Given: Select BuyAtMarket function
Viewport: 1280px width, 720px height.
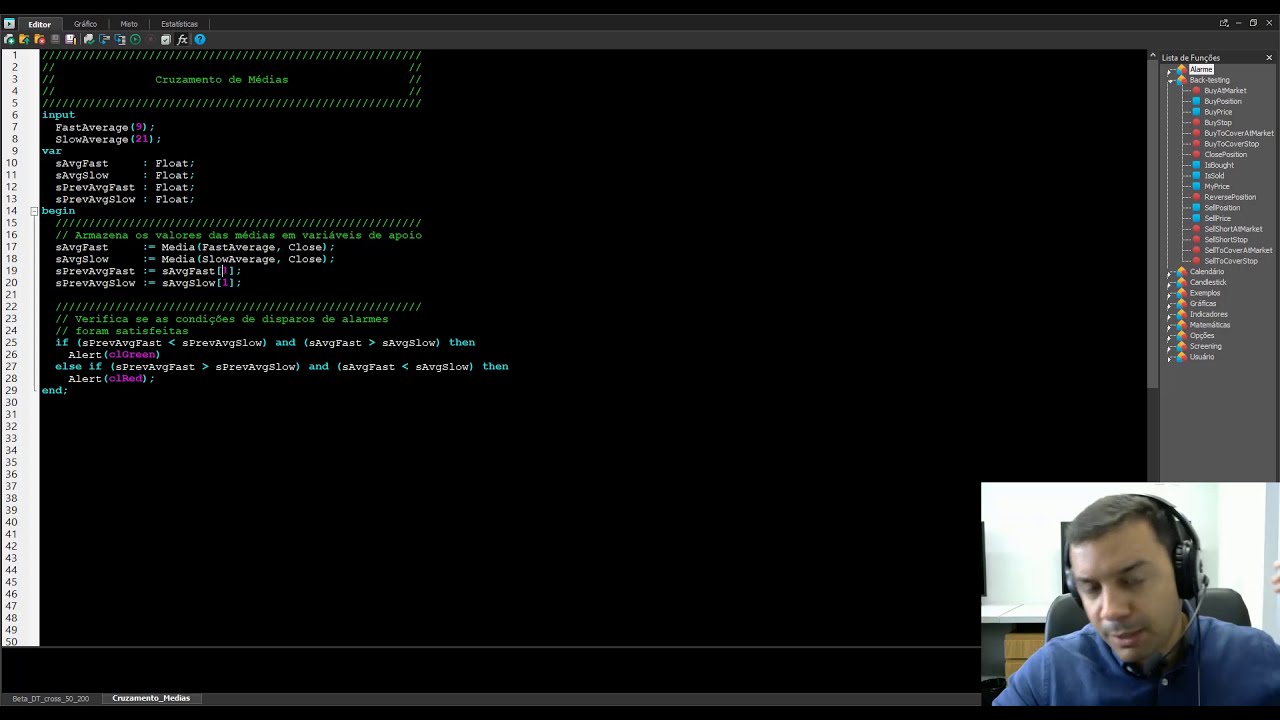Looking at the screenshot, I should pyautogui.click(x=1225, y=91).
